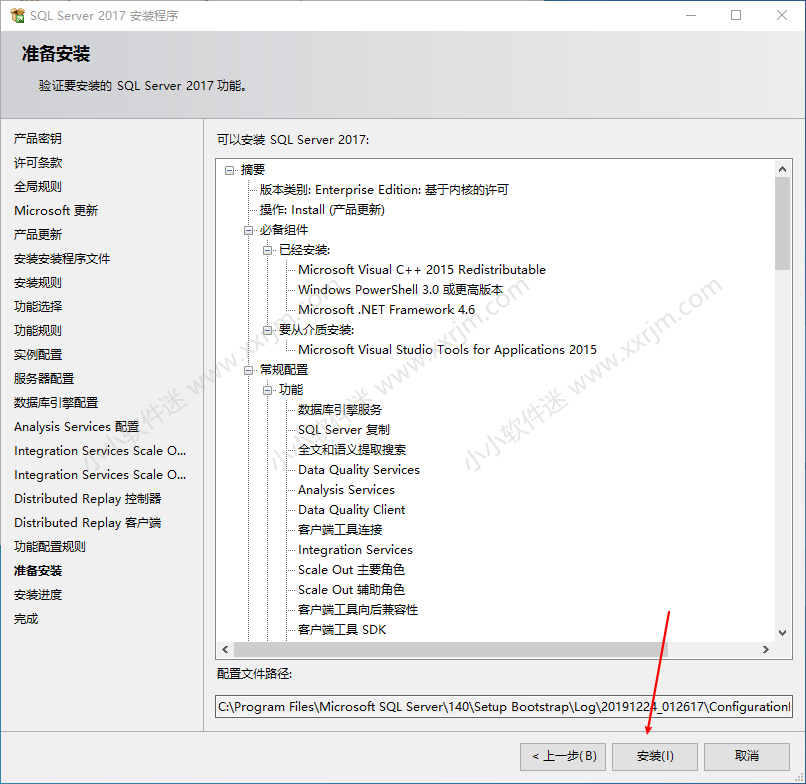This screenshot has height=784, width=806.
Task: Select Microsoft .NET Framework 4.6 row
Action: [x=387, y=310]
